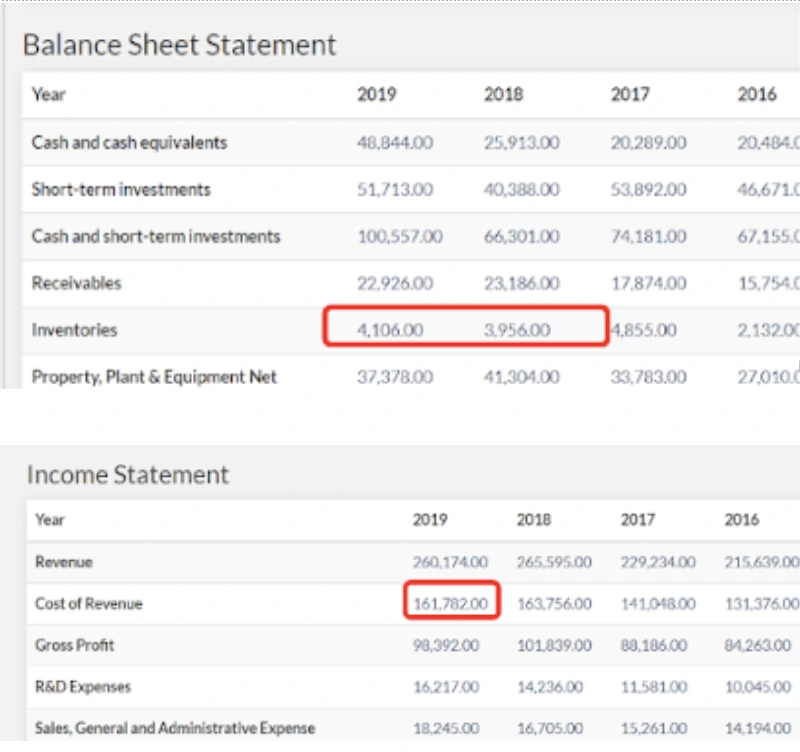Select the 2019 column header in Balance Sheet
Image resolution: width=800 pixels, height=752 pixels.
pos(376,95)
